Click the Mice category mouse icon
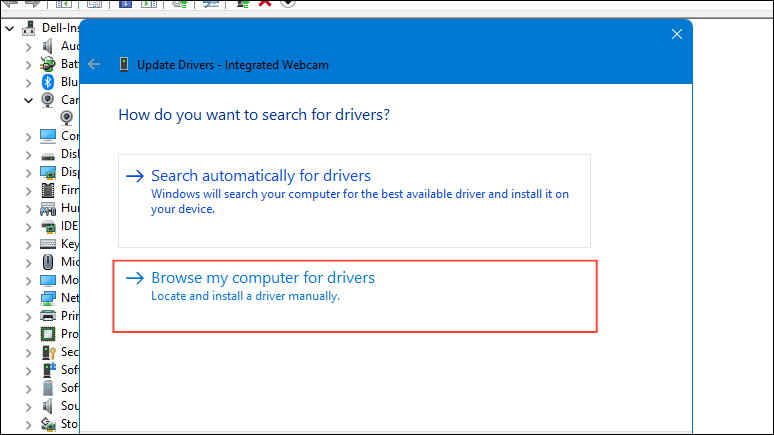Screen dimensions: 774x435 47,262
